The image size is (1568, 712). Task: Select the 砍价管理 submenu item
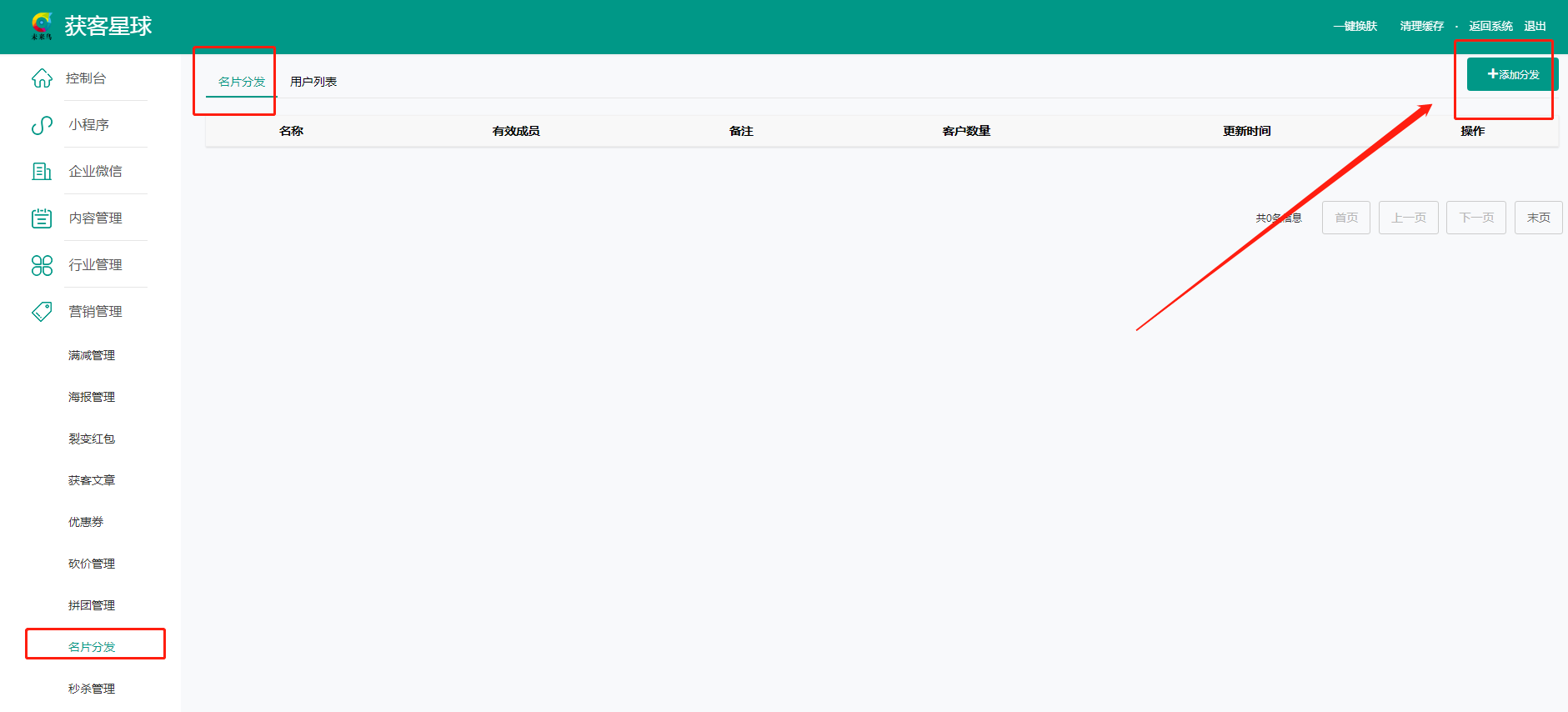click(x=92, y=564)
